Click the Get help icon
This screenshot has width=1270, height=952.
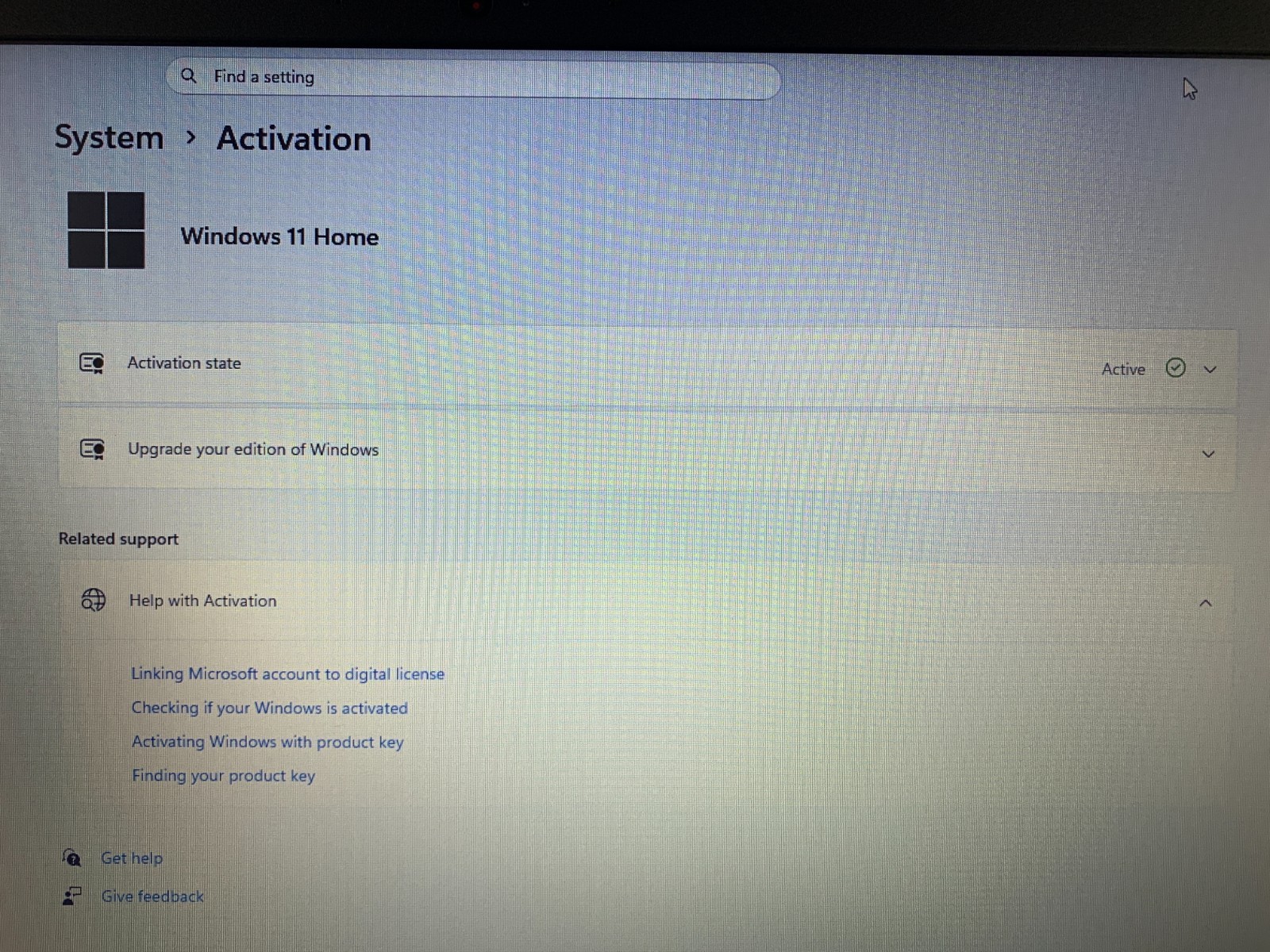pyautogui.click(x=71, y=858)
